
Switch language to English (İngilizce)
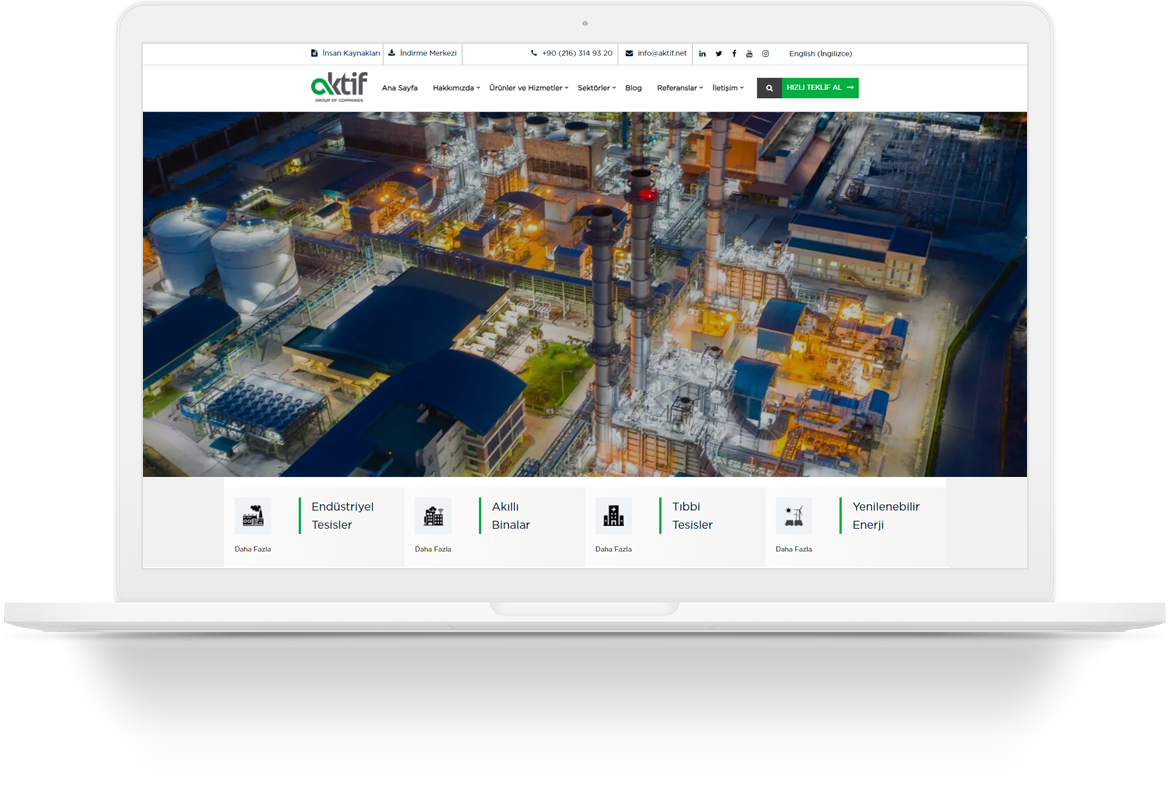click(x=820, y=54)
